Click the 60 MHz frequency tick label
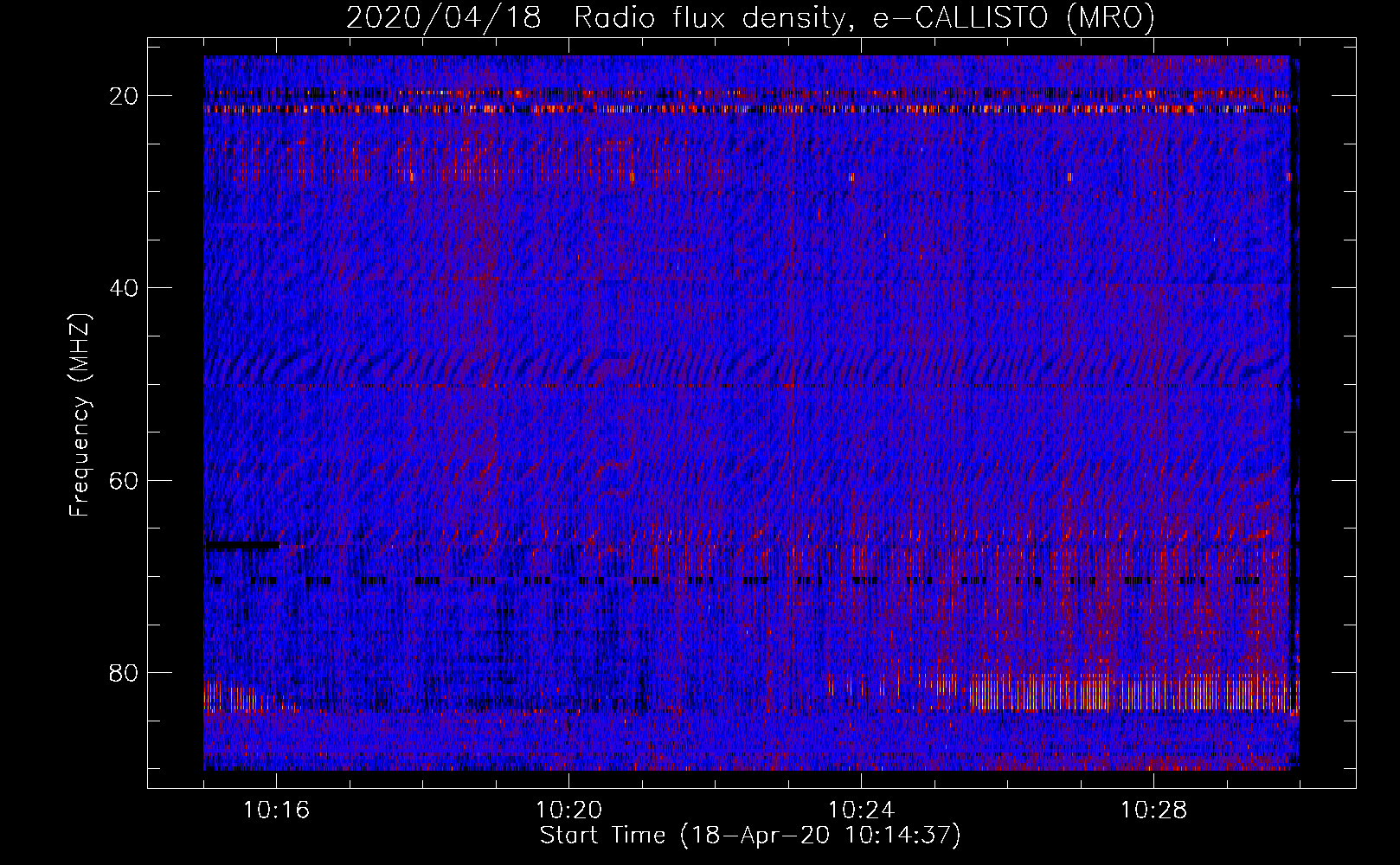 coord(125,480)
